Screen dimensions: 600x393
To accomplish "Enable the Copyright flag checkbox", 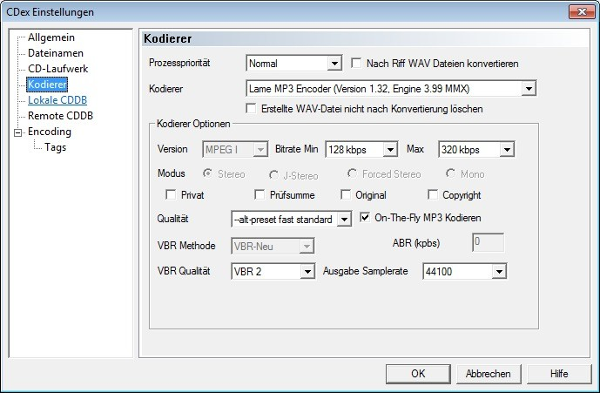I will point(432,195).
